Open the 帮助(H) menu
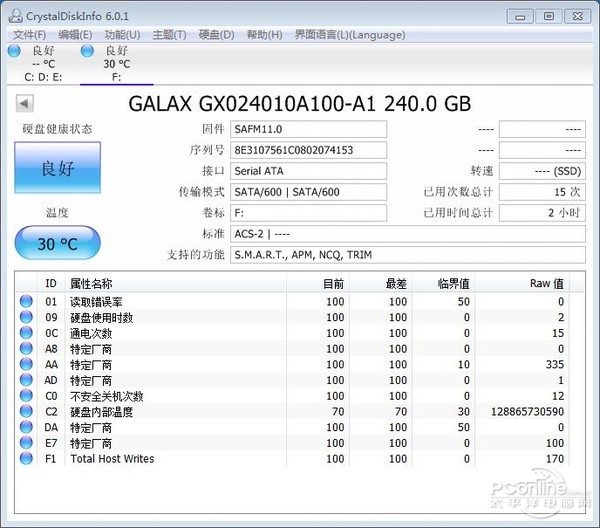Image resolution: width=600 pixels, height=528 pixels. (x=264, y=35)
